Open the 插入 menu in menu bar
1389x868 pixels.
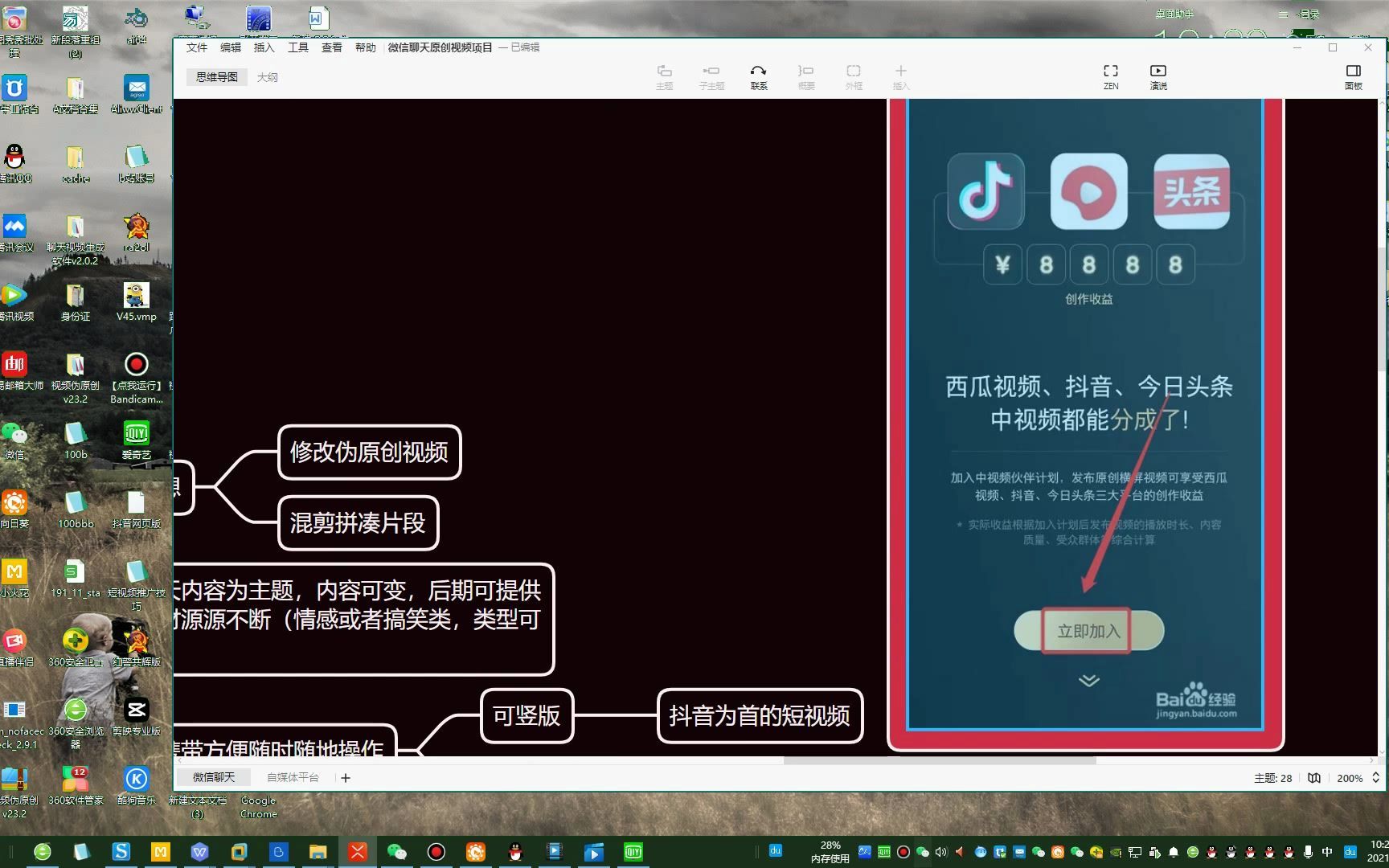point(264,47)
